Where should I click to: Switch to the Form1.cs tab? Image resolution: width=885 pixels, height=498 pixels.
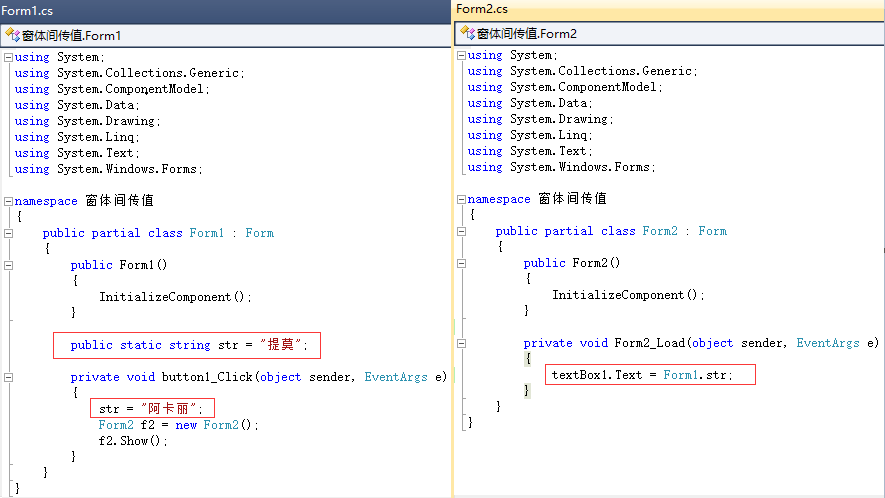pyautogui.click(x=27, y=11)
